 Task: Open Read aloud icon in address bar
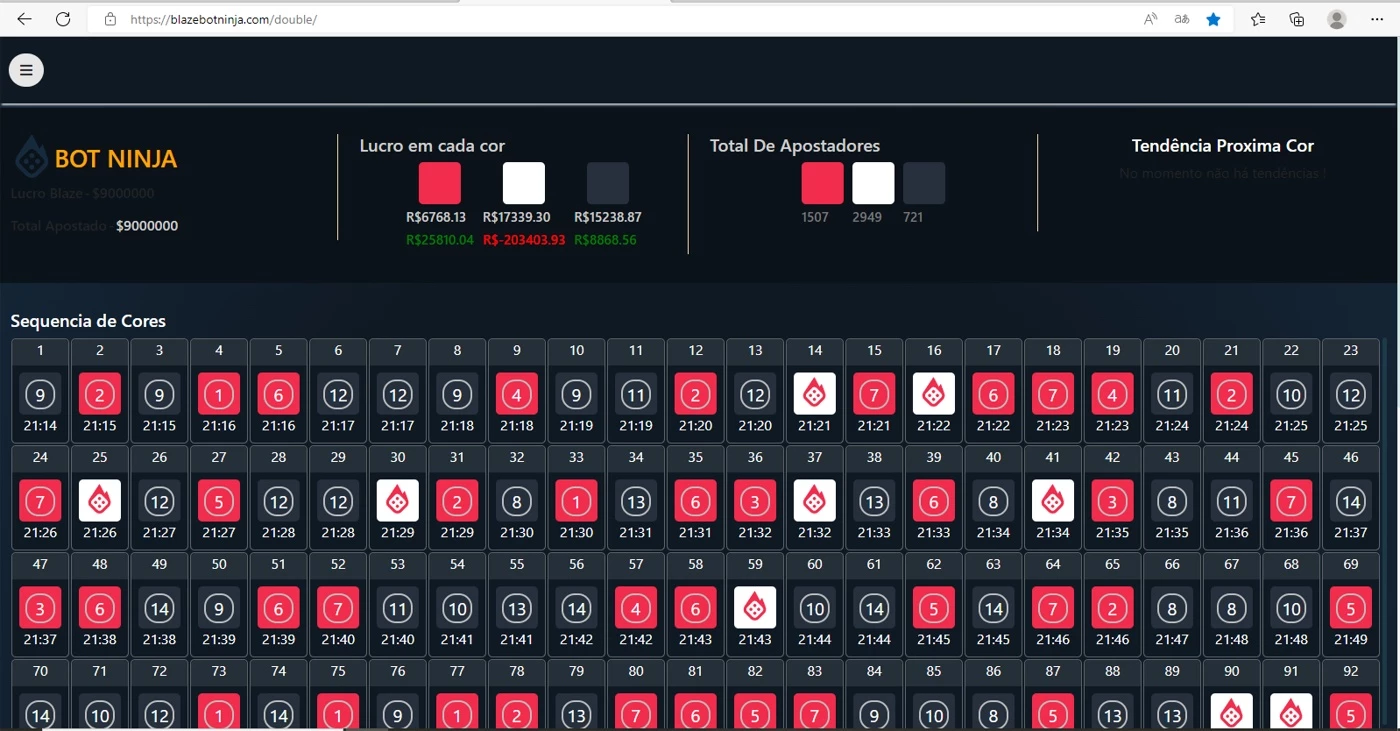coord(1151,19)
